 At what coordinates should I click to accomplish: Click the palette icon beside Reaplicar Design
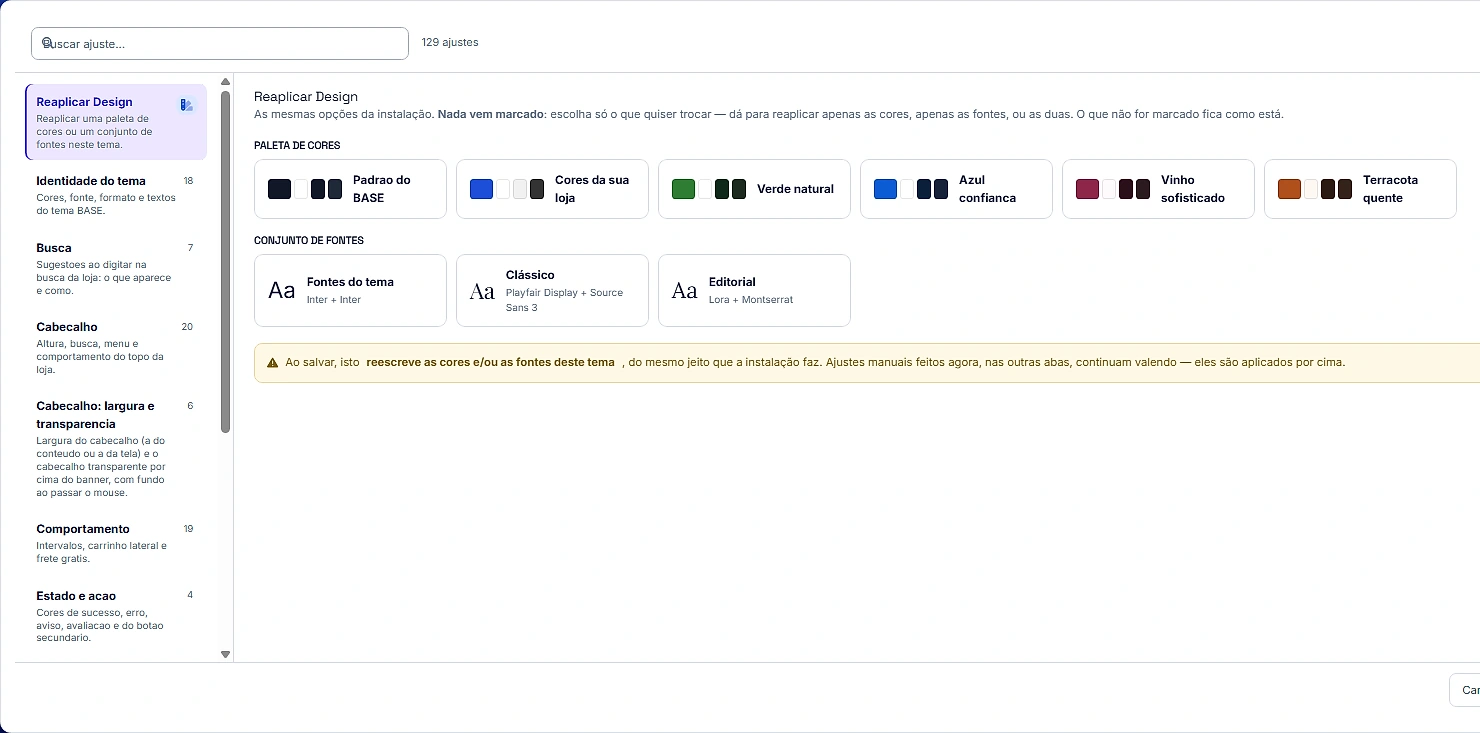tap(187, 105)
